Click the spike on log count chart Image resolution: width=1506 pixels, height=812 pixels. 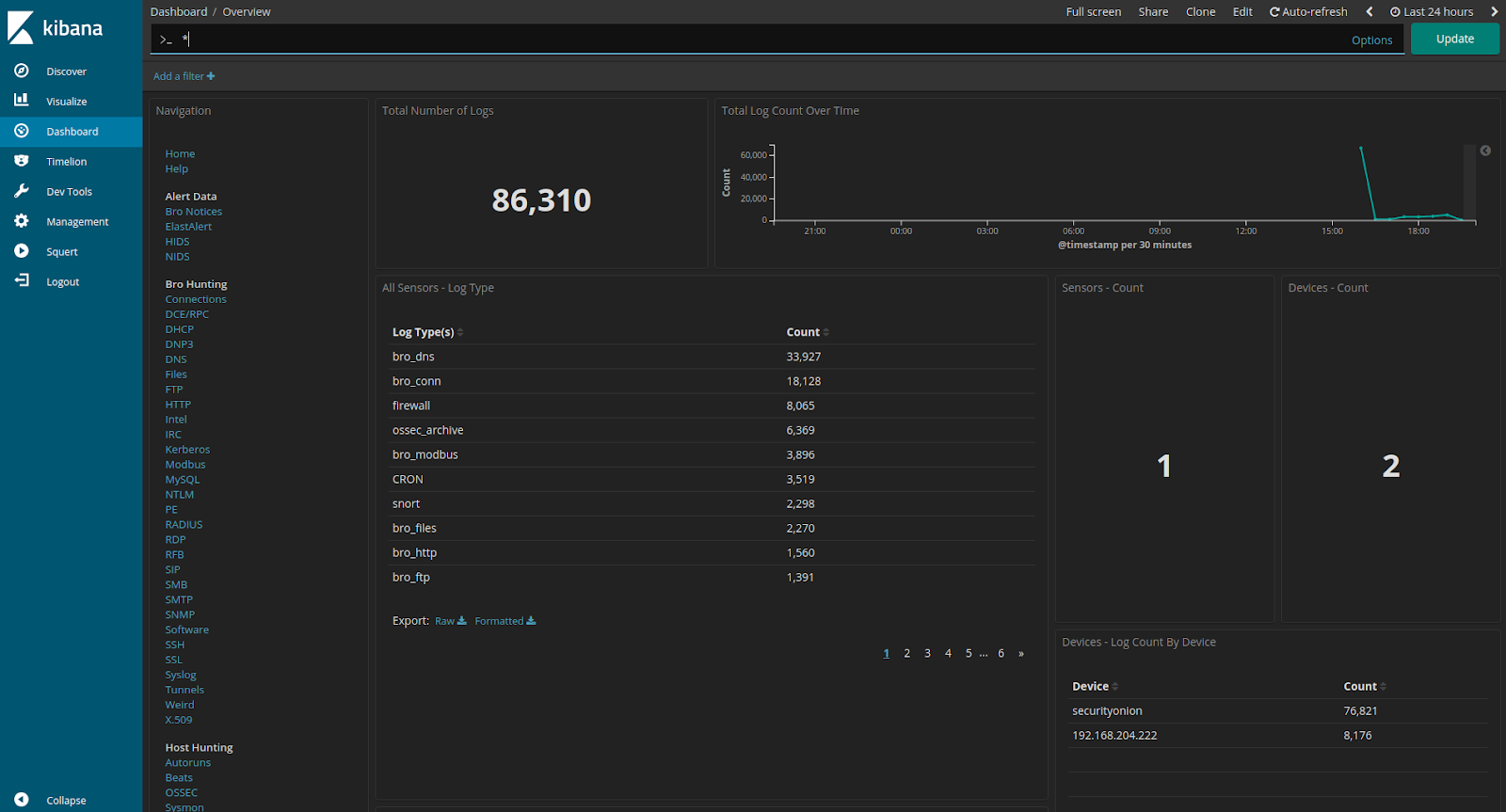click(x=1361, y=149)
